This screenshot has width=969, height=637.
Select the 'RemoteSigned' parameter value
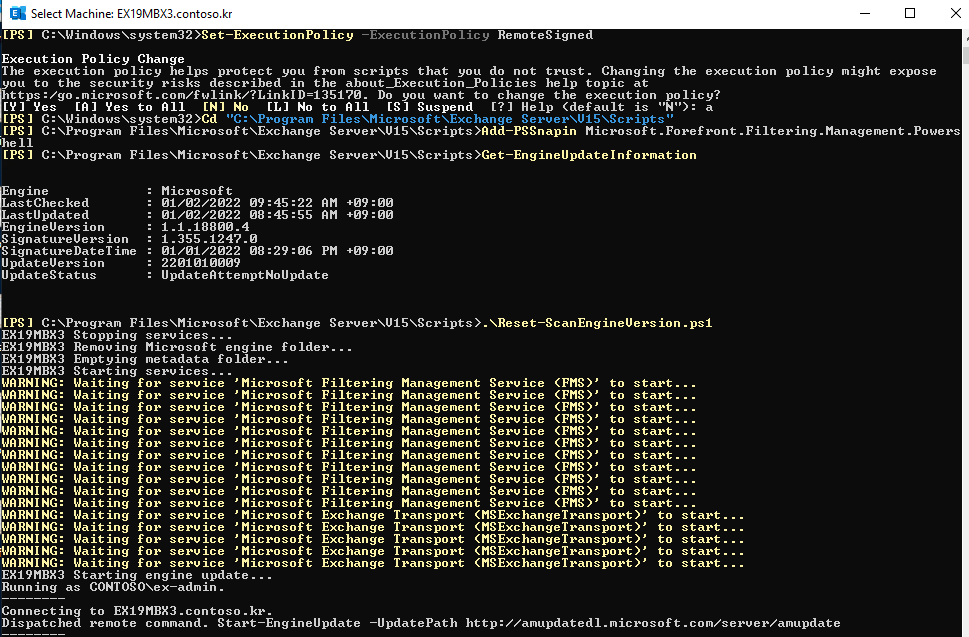coord(545,35)
